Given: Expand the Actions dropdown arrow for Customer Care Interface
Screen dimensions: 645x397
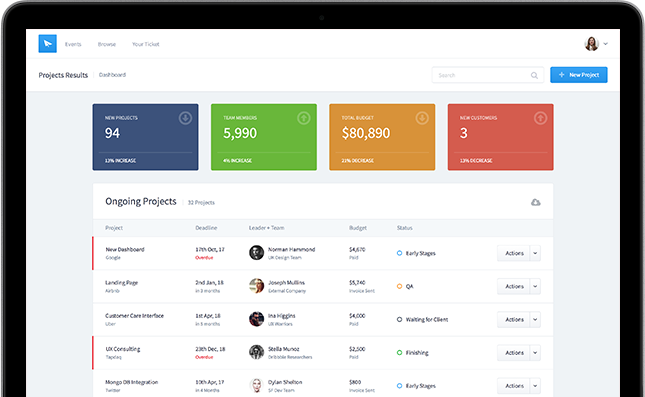Looking at the screenshot, I should pos(535,319).
